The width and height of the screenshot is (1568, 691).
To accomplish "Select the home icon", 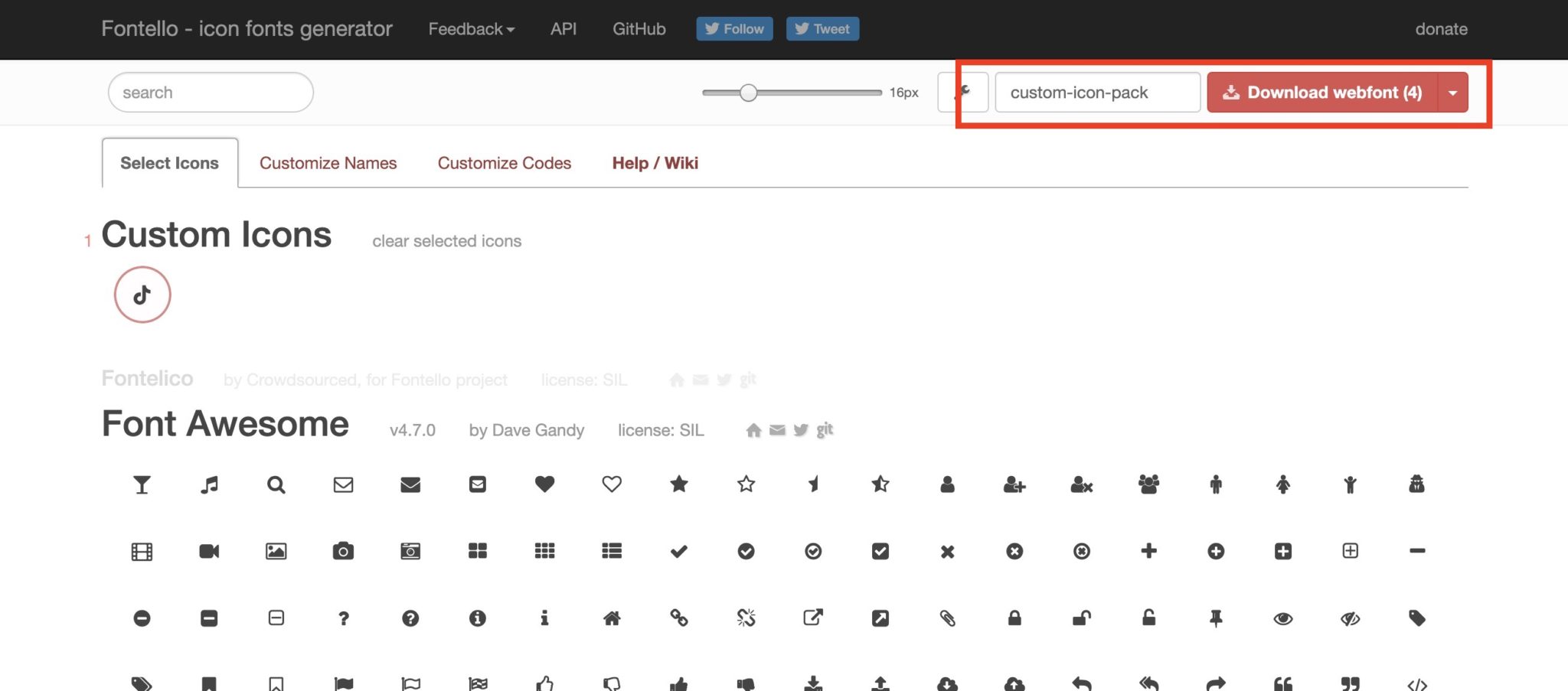I will click(612, 618).
